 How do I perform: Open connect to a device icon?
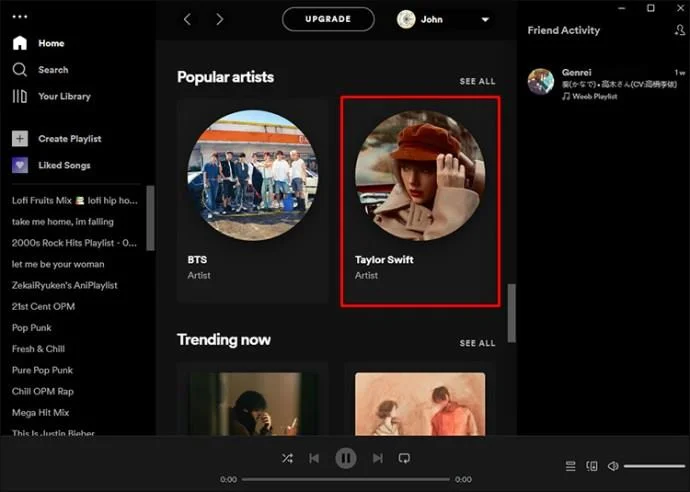tap(592, 466)
